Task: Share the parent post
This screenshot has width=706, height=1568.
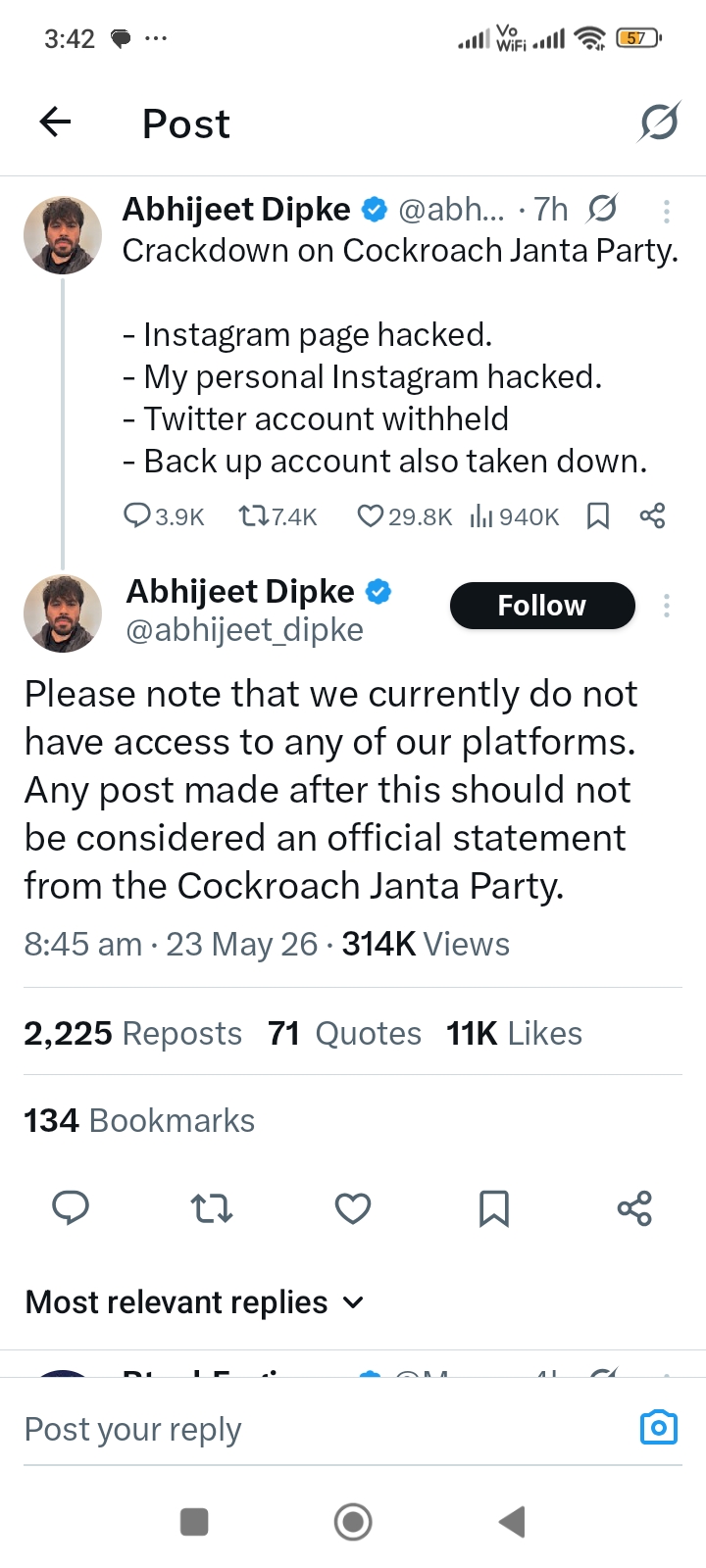Action: click(652, 515)
